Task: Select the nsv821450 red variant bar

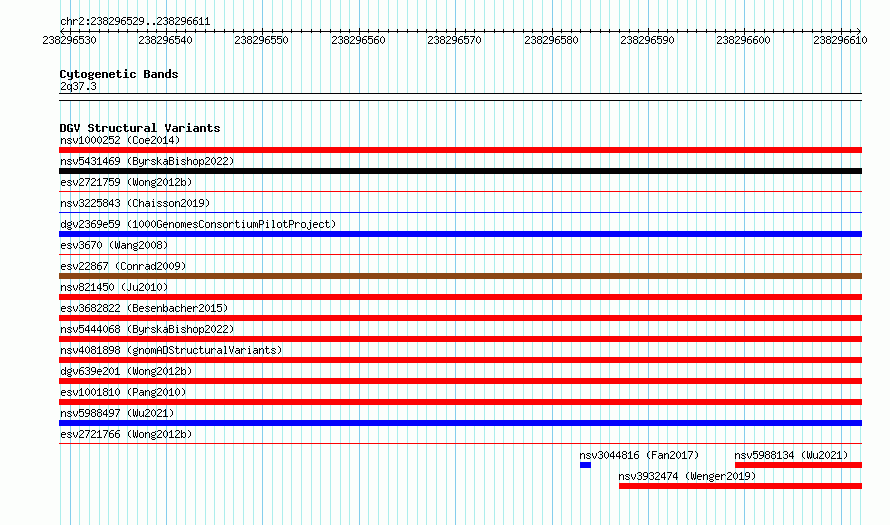Action: pyautogui.click(x=460, y=297)
